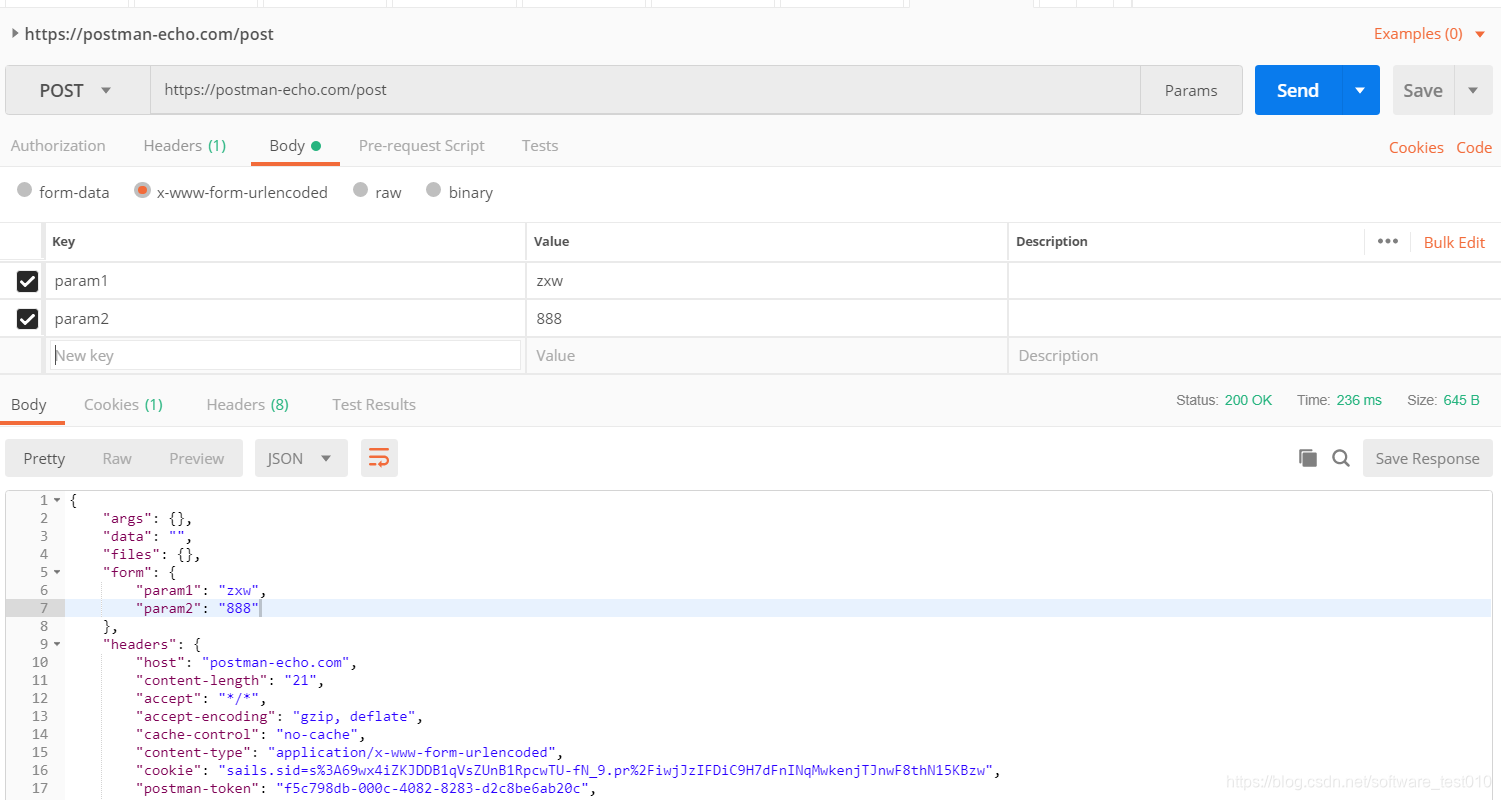This screenshot has width=1501, height=800.
Task: Click the empty row Description field
Action: click(x=1253, y=355)
